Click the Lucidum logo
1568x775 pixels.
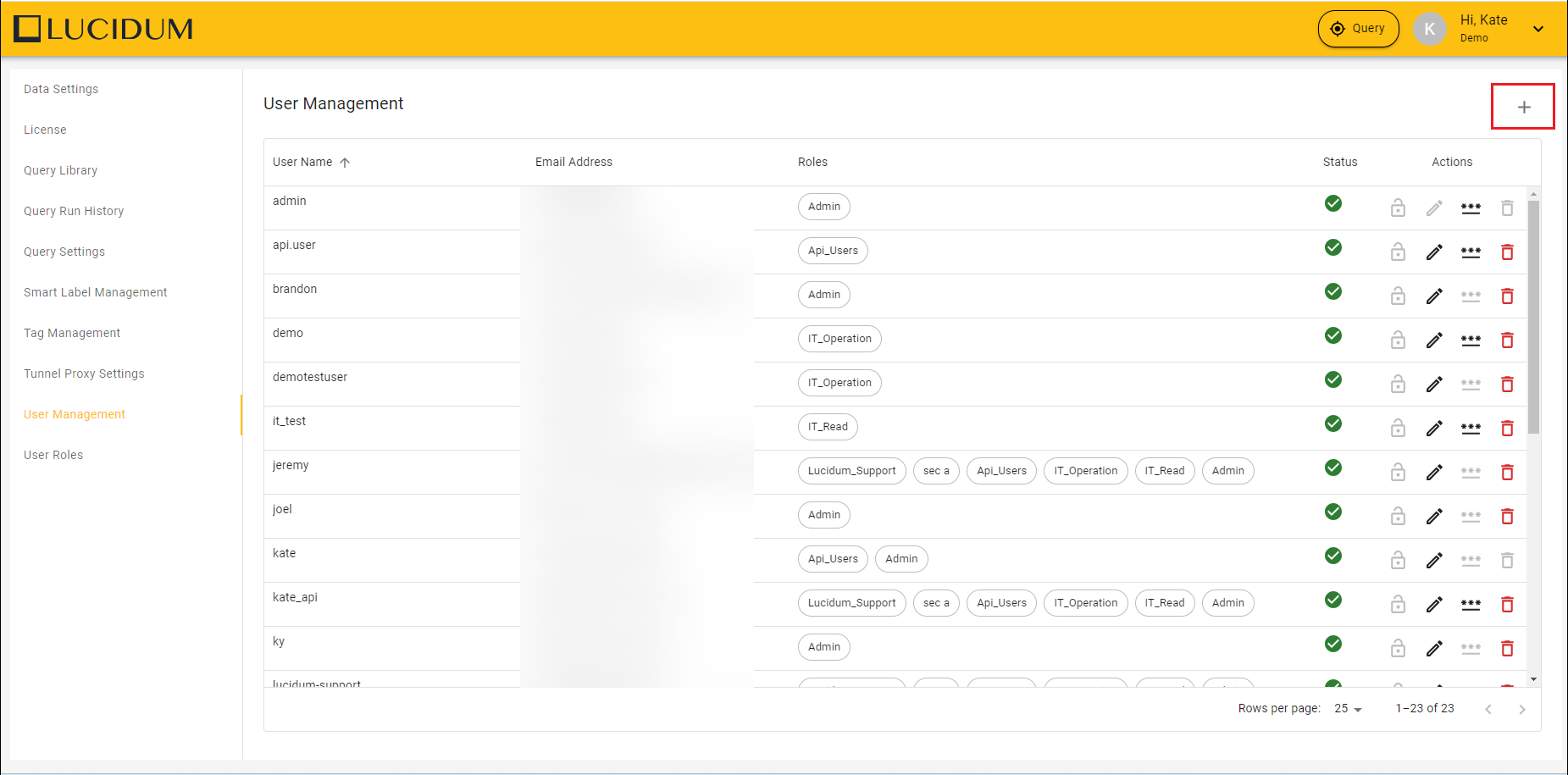(103, 29)
